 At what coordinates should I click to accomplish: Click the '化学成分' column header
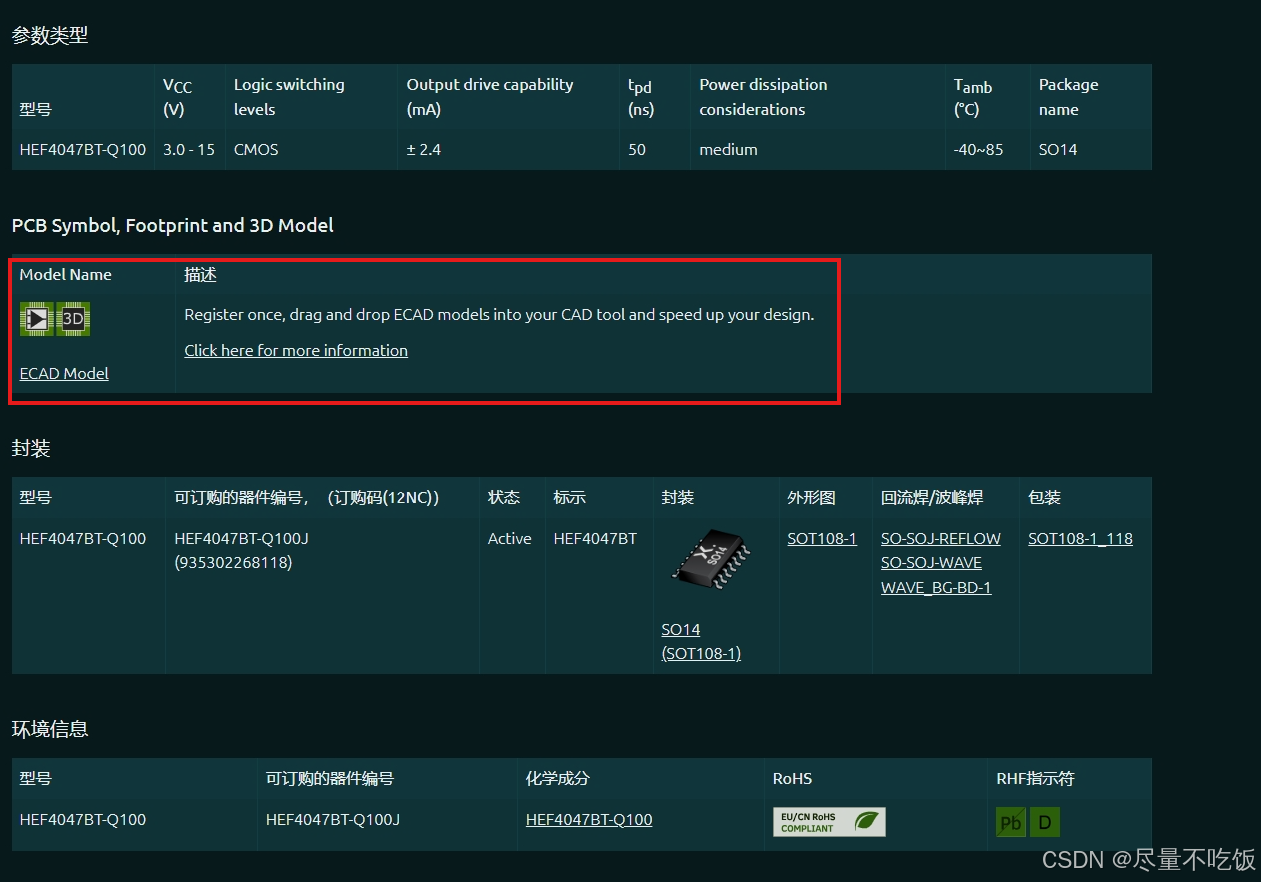(556, 778)
